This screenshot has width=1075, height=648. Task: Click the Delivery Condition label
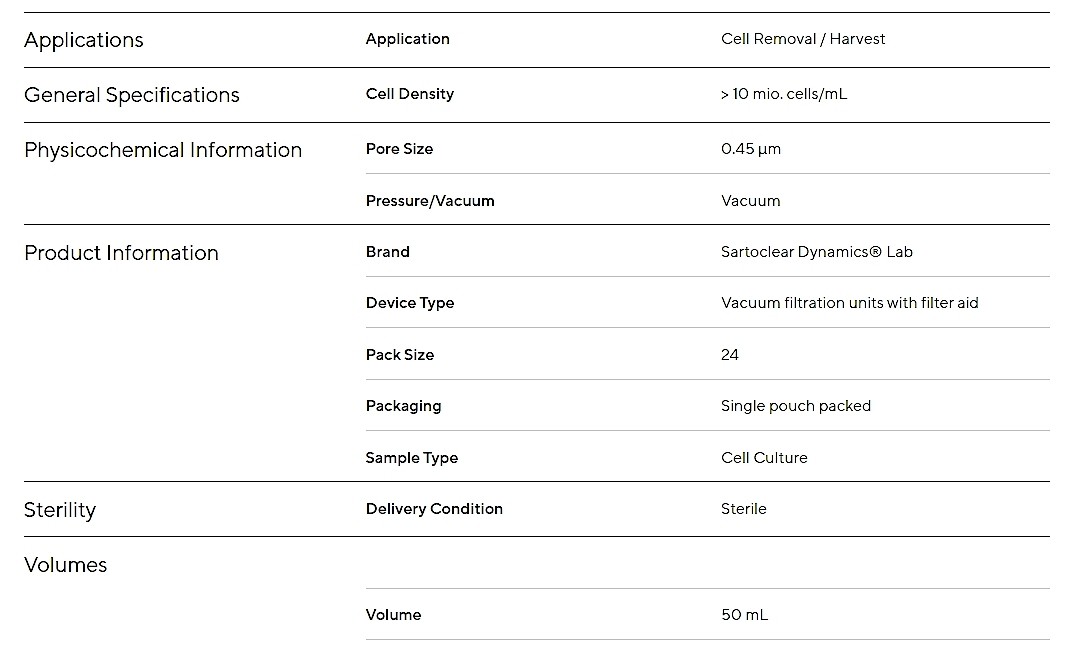(x=434, y=509)
